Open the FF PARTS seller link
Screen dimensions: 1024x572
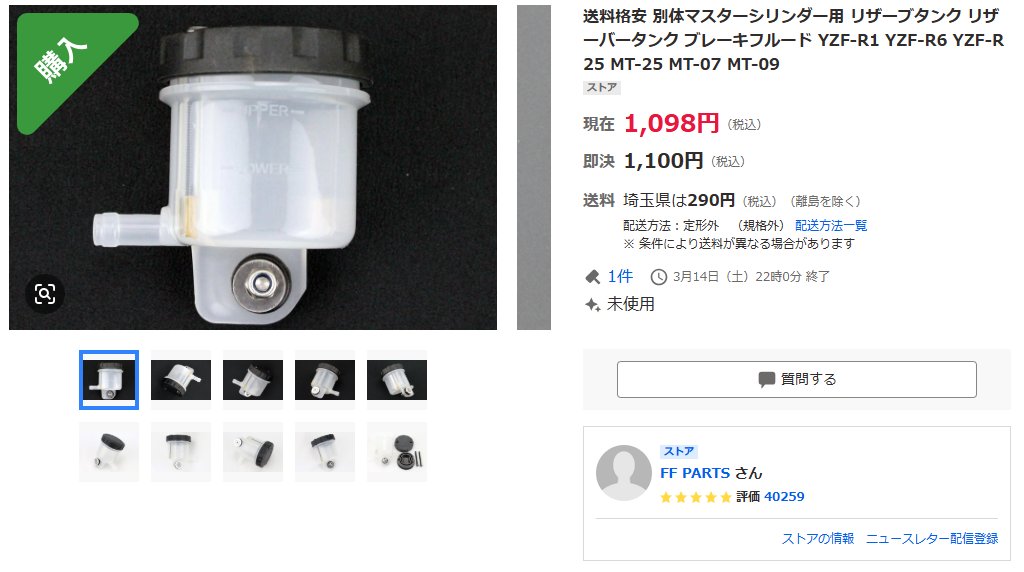tap(695, 473)
